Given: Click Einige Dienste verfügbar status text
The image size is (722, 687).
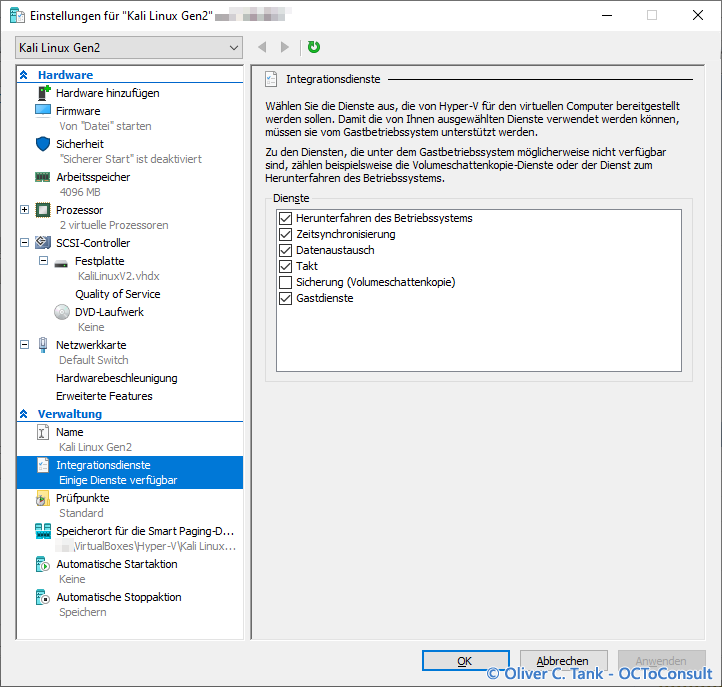Looking at the screenshot, I should click(x=118, y=480).
